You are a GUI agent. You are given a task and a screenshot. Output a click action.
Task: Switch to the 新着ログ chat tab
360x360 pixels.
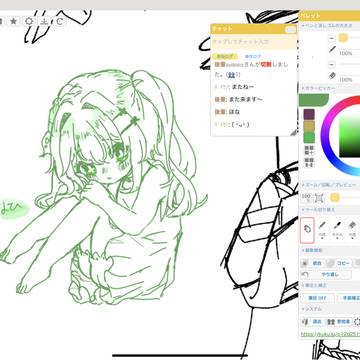[x=224, y=56]
